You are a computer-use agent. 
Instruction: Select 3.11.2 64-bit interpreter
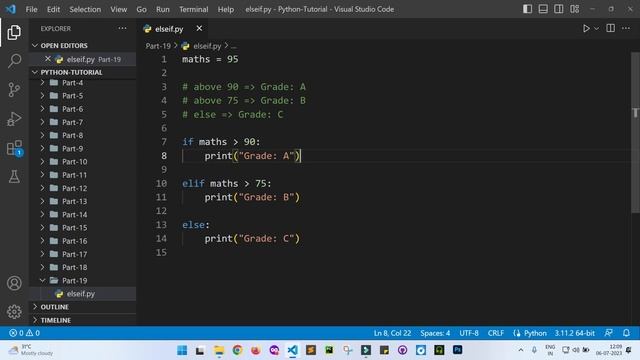click(574, 333)
